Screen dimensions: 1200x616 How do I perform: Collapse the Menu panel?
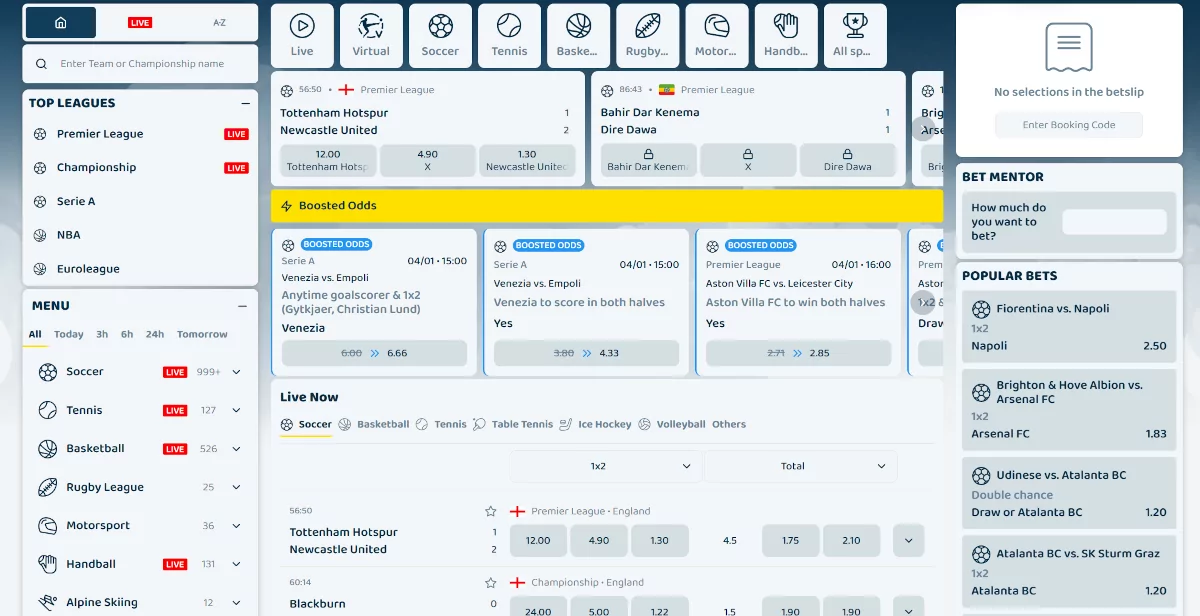pos(242,306)
